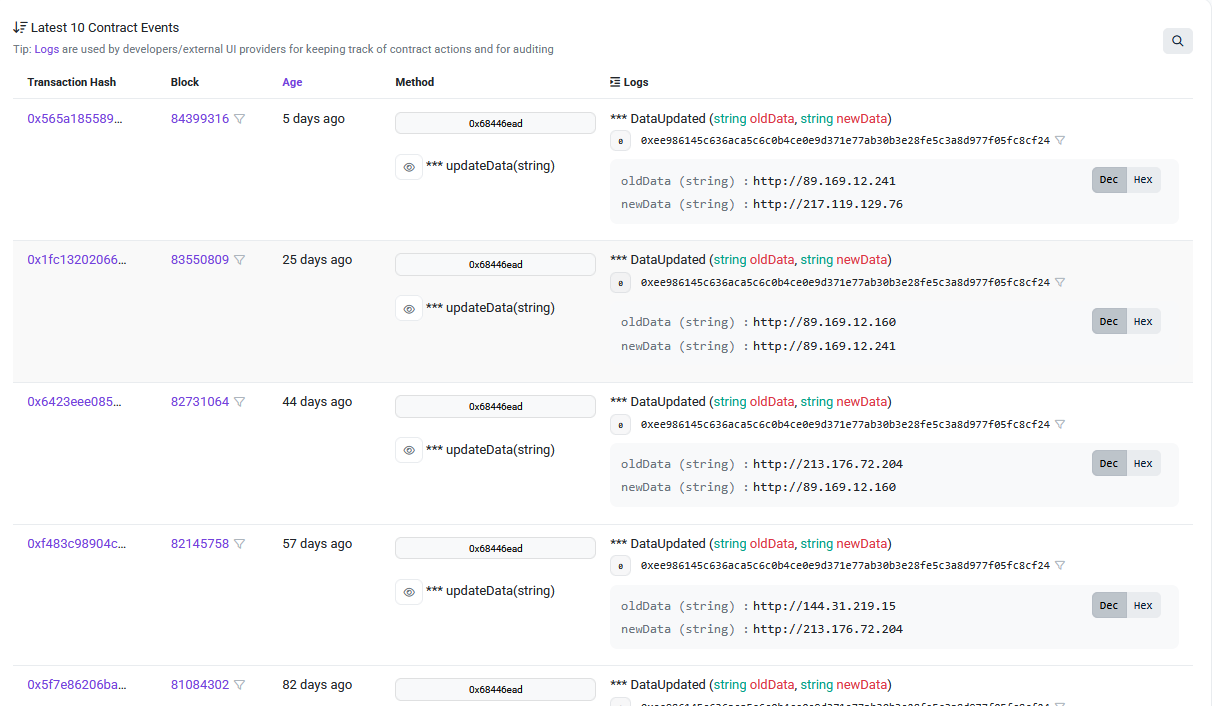Switch first log data to Hex
Image resolution: width=1212 pixels, height=706 pixels.
click(x=1143, y=180)
